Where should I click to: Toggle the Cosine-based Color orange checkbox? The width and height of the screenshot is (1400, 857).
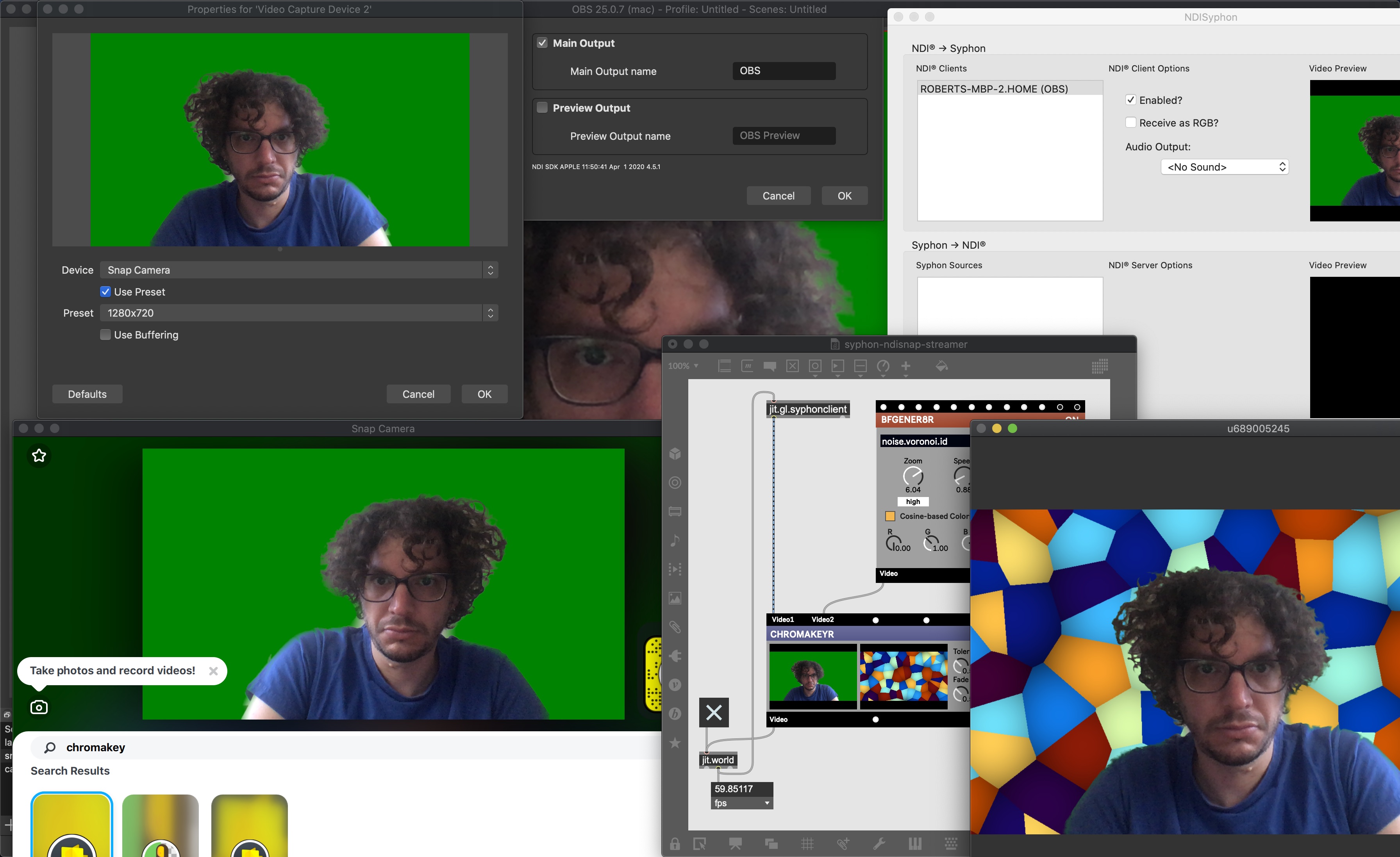pos(890,516)
